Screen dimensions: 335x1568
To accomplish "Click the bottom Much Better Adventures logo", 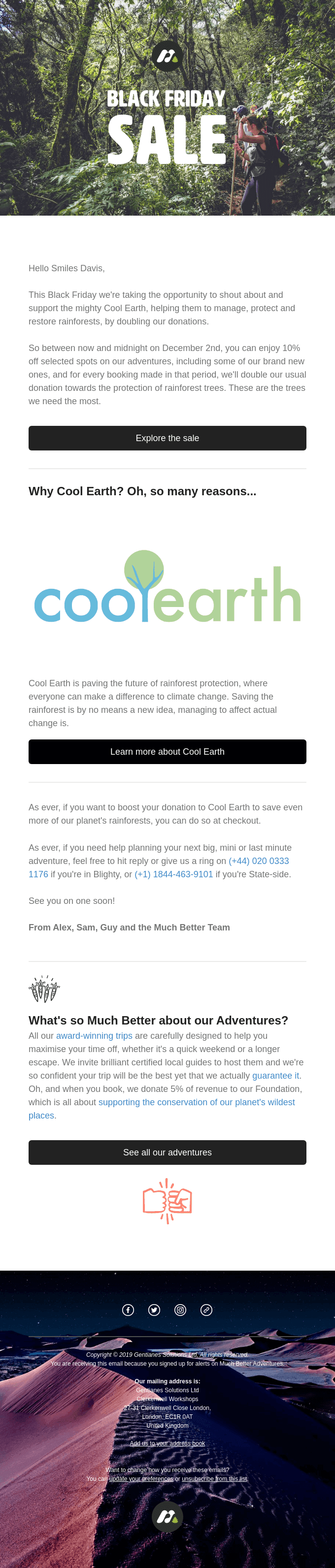I will [167, 1516].
